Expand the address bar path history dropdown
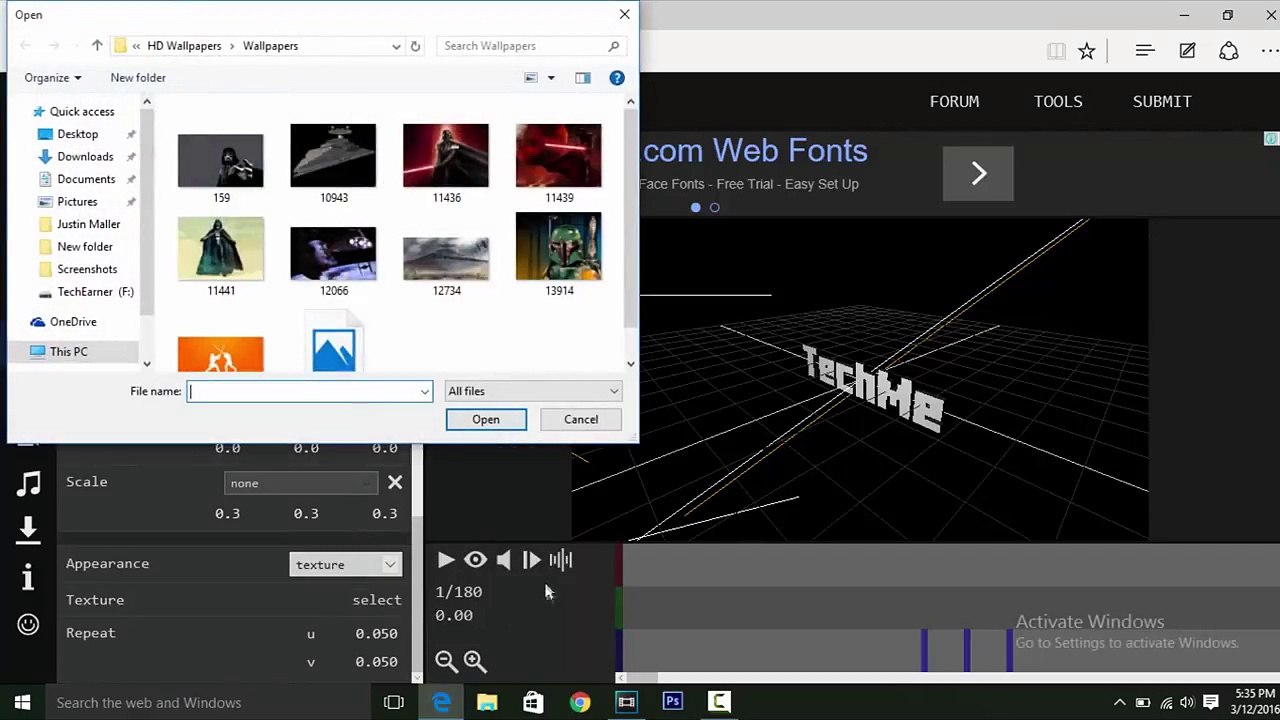 tap(397, 46)
